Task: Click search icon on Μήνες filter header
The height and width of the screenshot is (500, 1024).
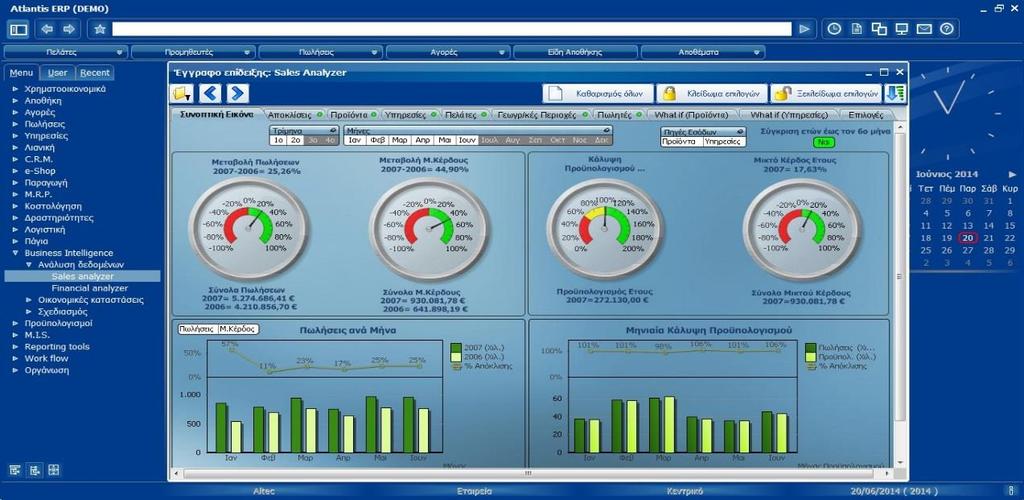Action: pyautogui.click(x=607, y=131)
